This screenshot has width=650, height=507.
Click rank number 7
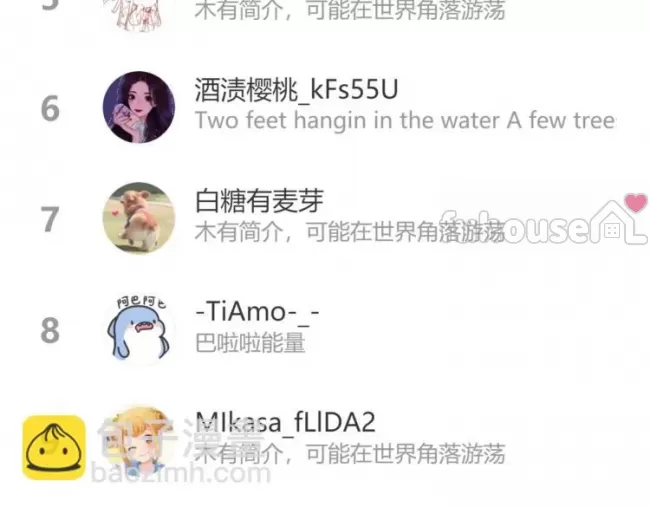[50, 219]
